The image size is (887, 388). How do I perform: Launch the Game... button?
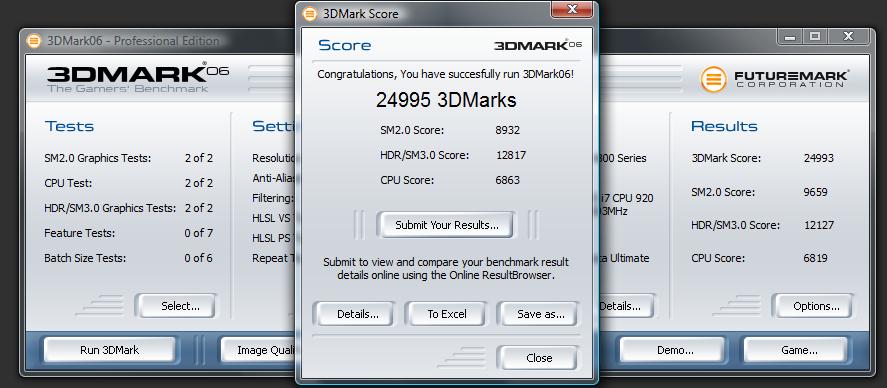798,350
